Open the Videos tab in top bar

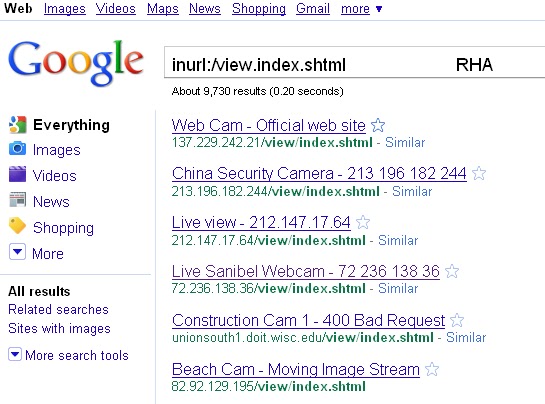click(x=116, y=8)
